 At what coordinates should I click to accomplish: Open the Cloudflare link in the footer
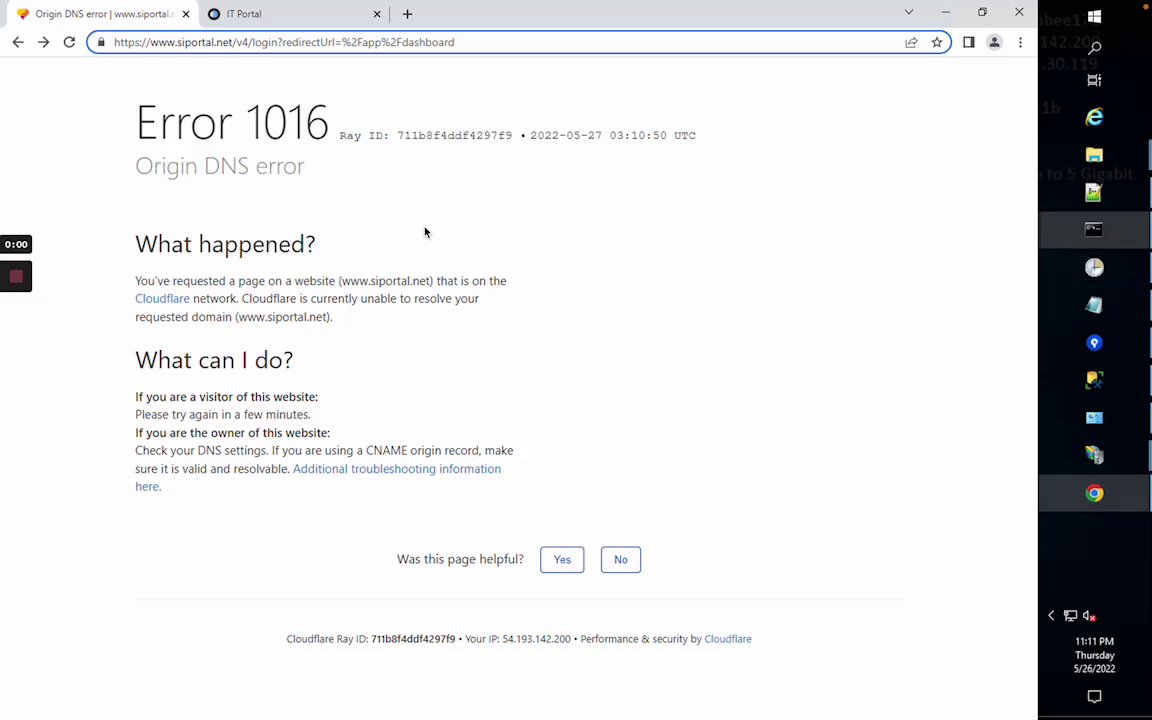(727, 639)
